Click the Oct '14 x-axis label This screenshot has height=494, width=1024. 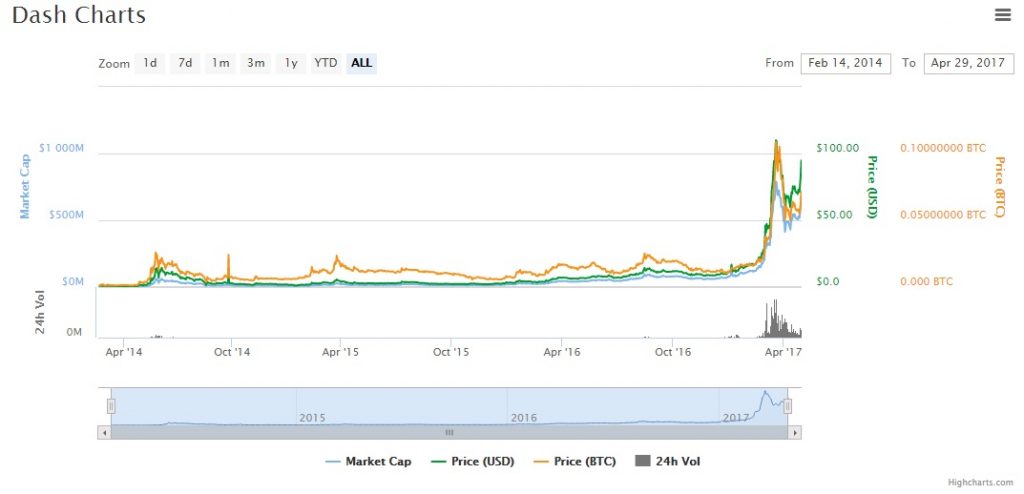(x=232, y=352)
